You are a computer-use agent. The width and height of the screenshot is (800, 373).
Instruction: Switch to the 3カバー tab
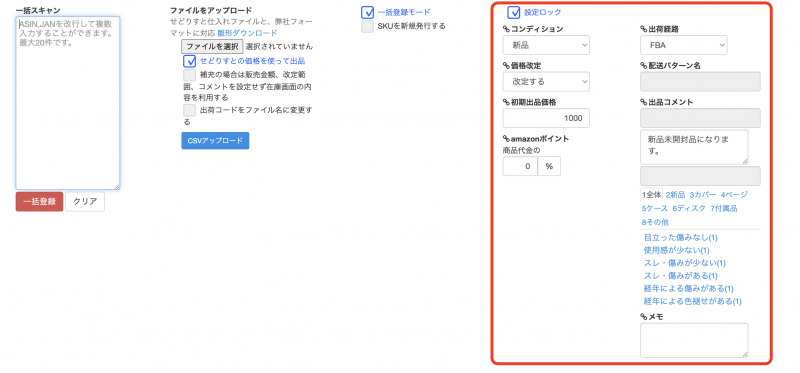pyautogui.click(x=703, y=194)
